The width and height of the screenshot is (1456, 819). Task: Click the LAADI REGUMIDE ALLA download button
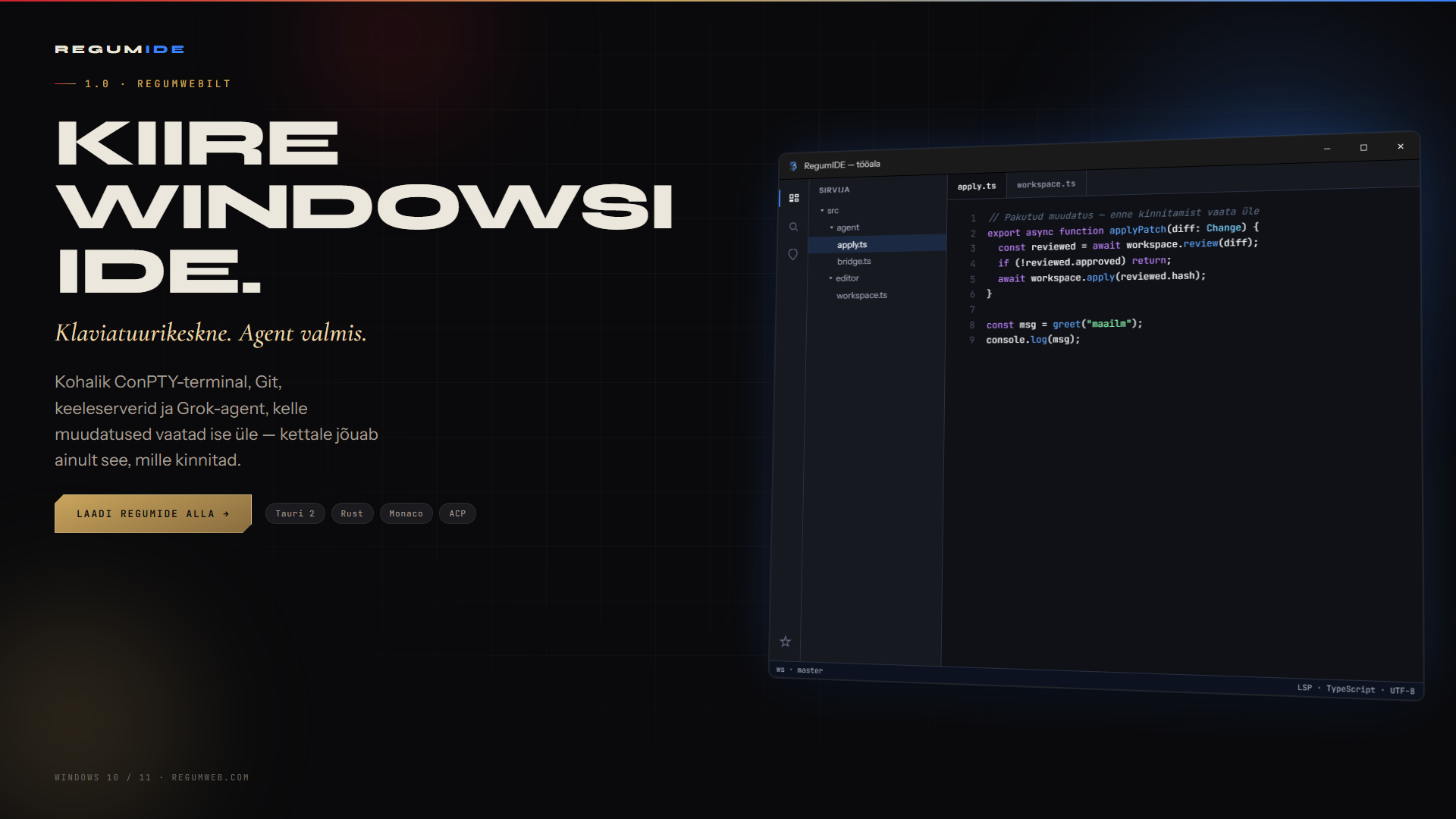point(153,513)
